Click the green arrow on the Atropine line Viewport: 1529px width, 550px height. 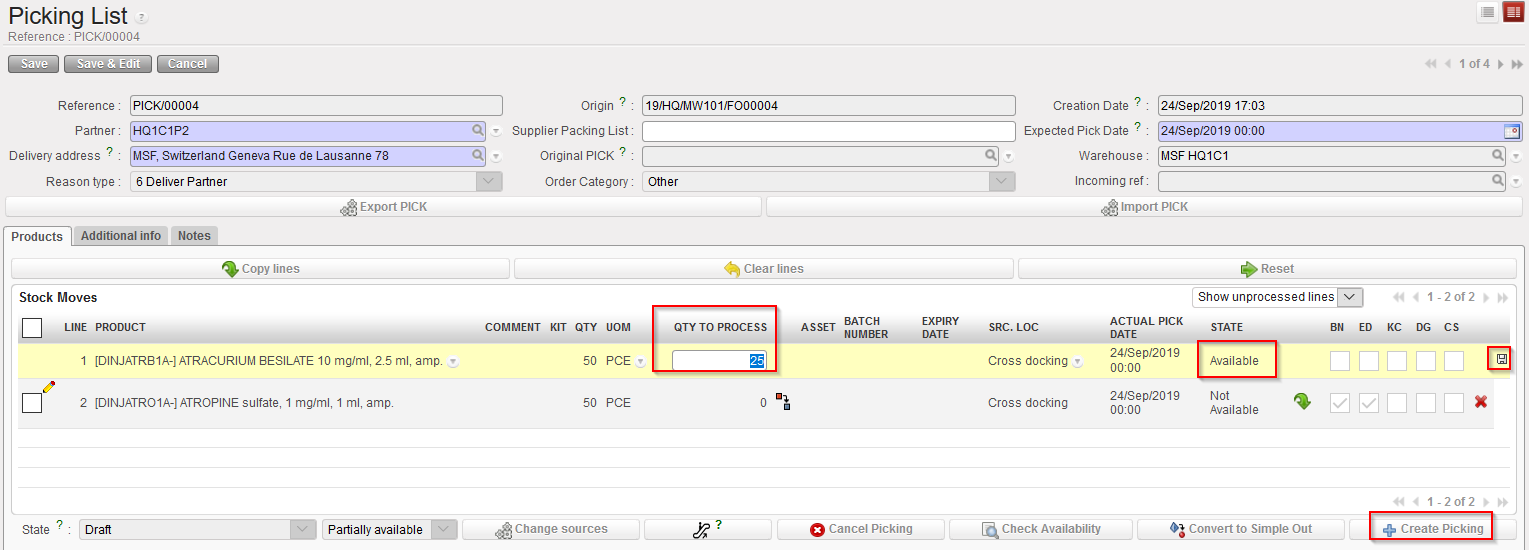click(1302, 402)
